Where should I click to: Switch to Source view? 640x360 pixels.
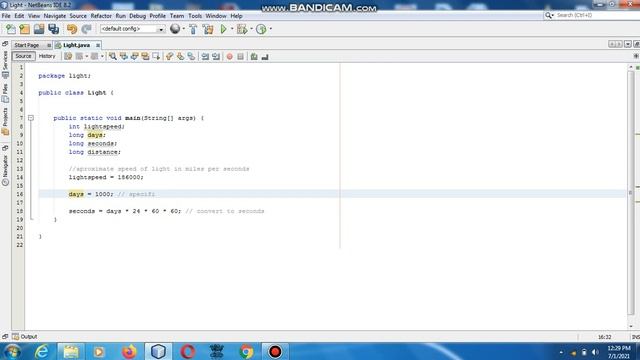23,56
